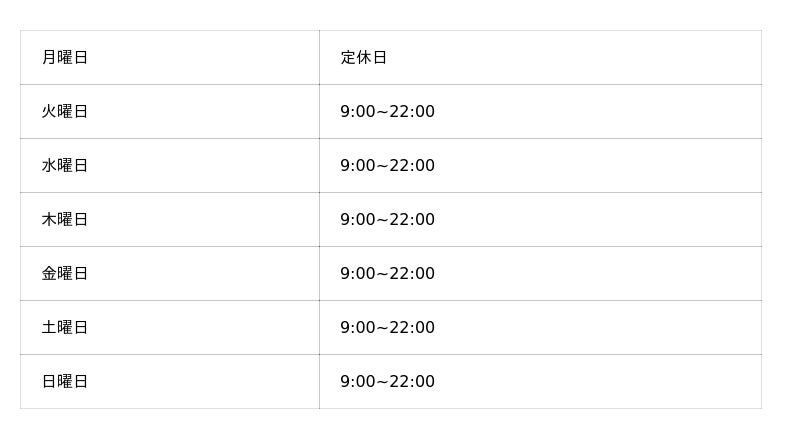Select 水曜日's 22:00 closing time
This screenshot has width=800, height=439.
pos(412,166)
